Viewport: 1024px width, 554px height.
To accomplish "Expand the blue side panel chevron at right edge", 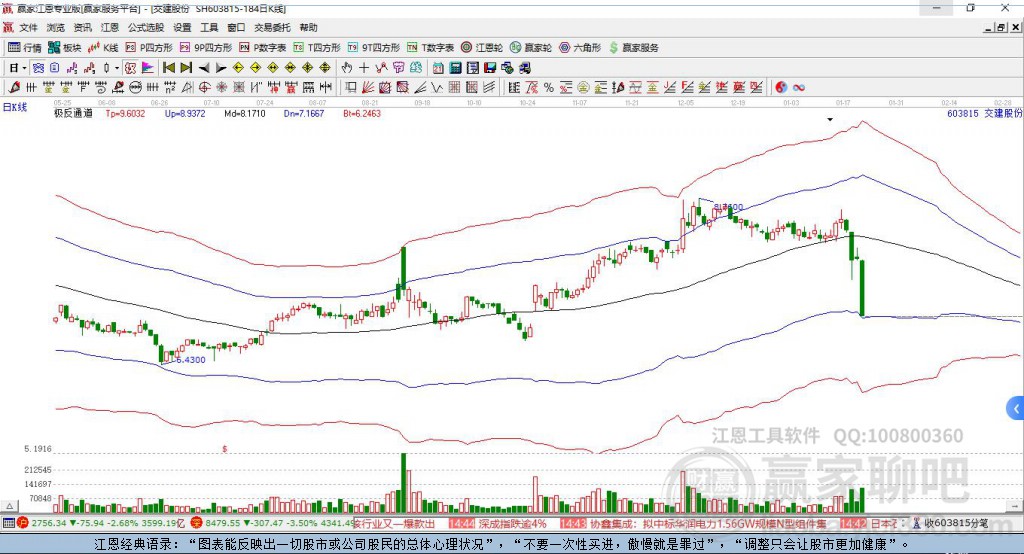I will tap(1016, 409).
